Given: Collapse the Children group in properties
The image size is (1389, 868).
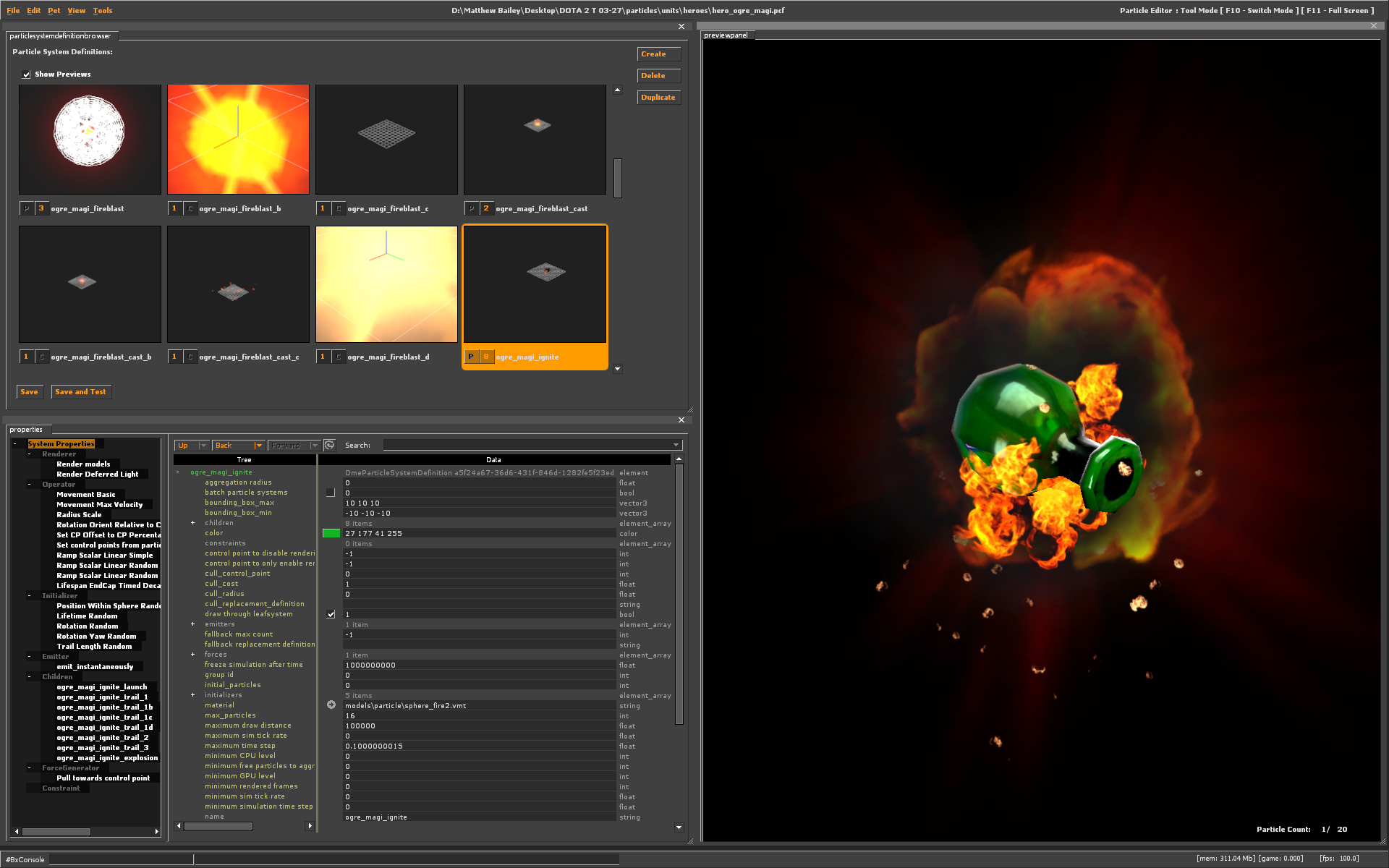Looking at the screenshot, I should coord(30,677).
